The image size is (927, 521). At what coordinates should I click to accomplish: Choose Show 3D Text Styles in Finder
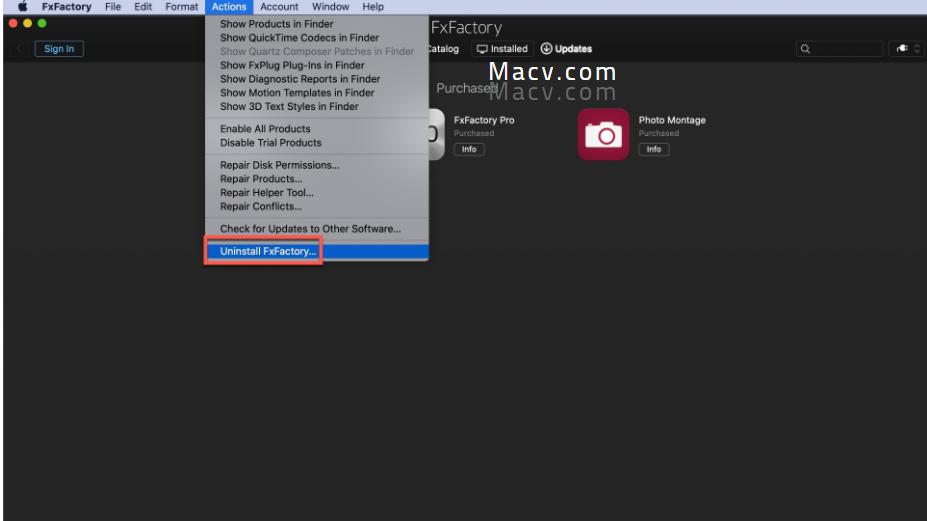pyautogui.click(x=317, y=106)
